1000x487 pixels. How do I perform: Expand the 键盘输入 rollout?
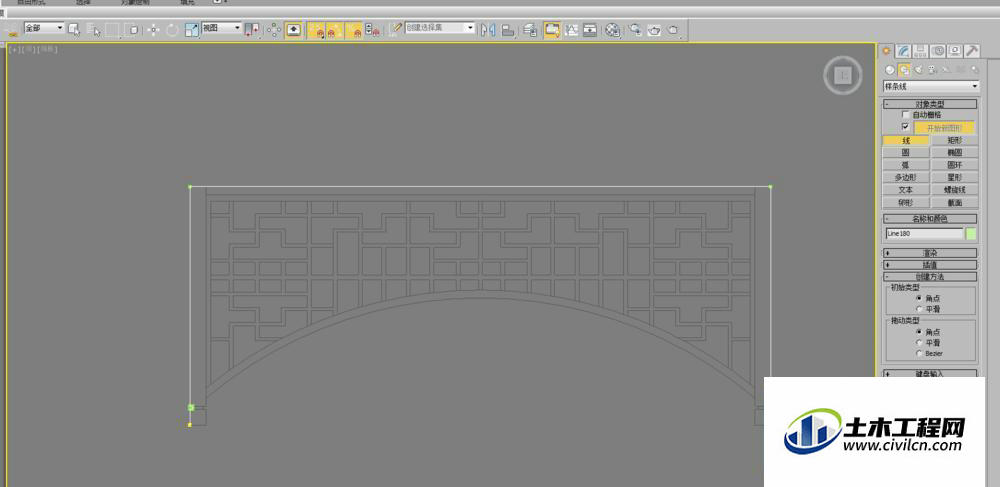tap(930, 374)
